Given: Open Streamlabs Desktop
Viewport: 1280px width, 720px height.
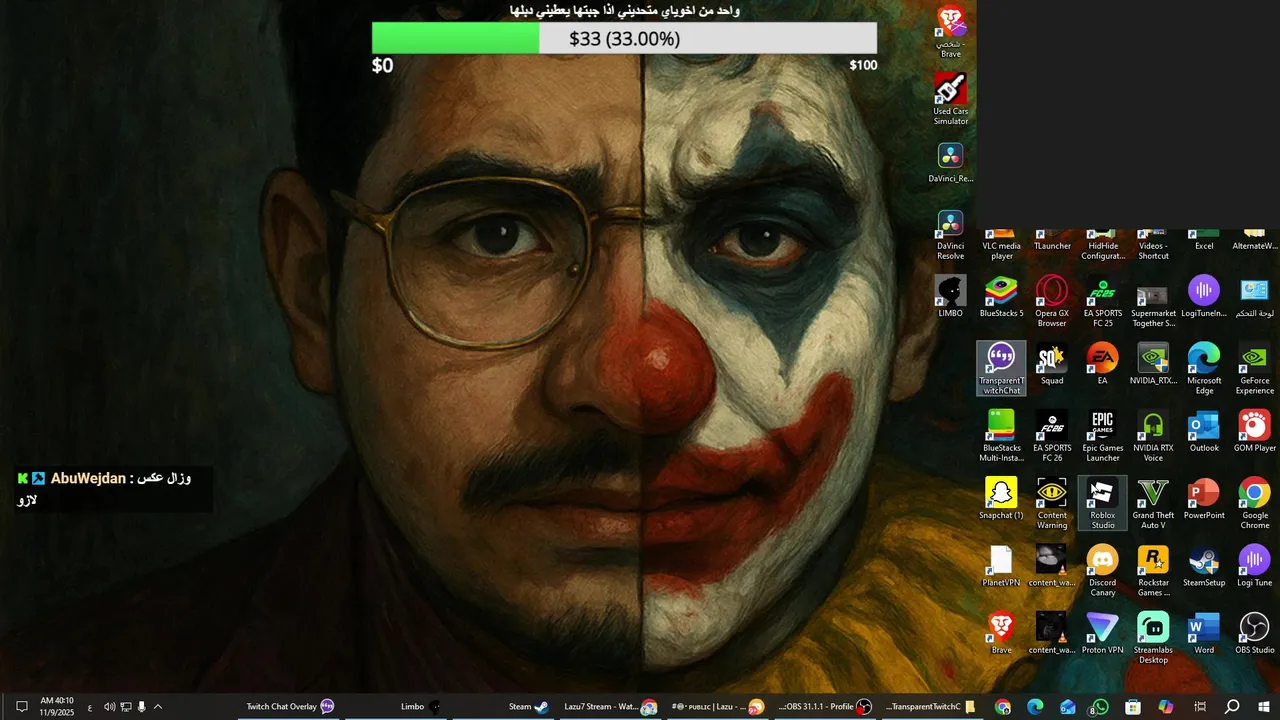Looking at the screenshot, I should pos(1153,638).
